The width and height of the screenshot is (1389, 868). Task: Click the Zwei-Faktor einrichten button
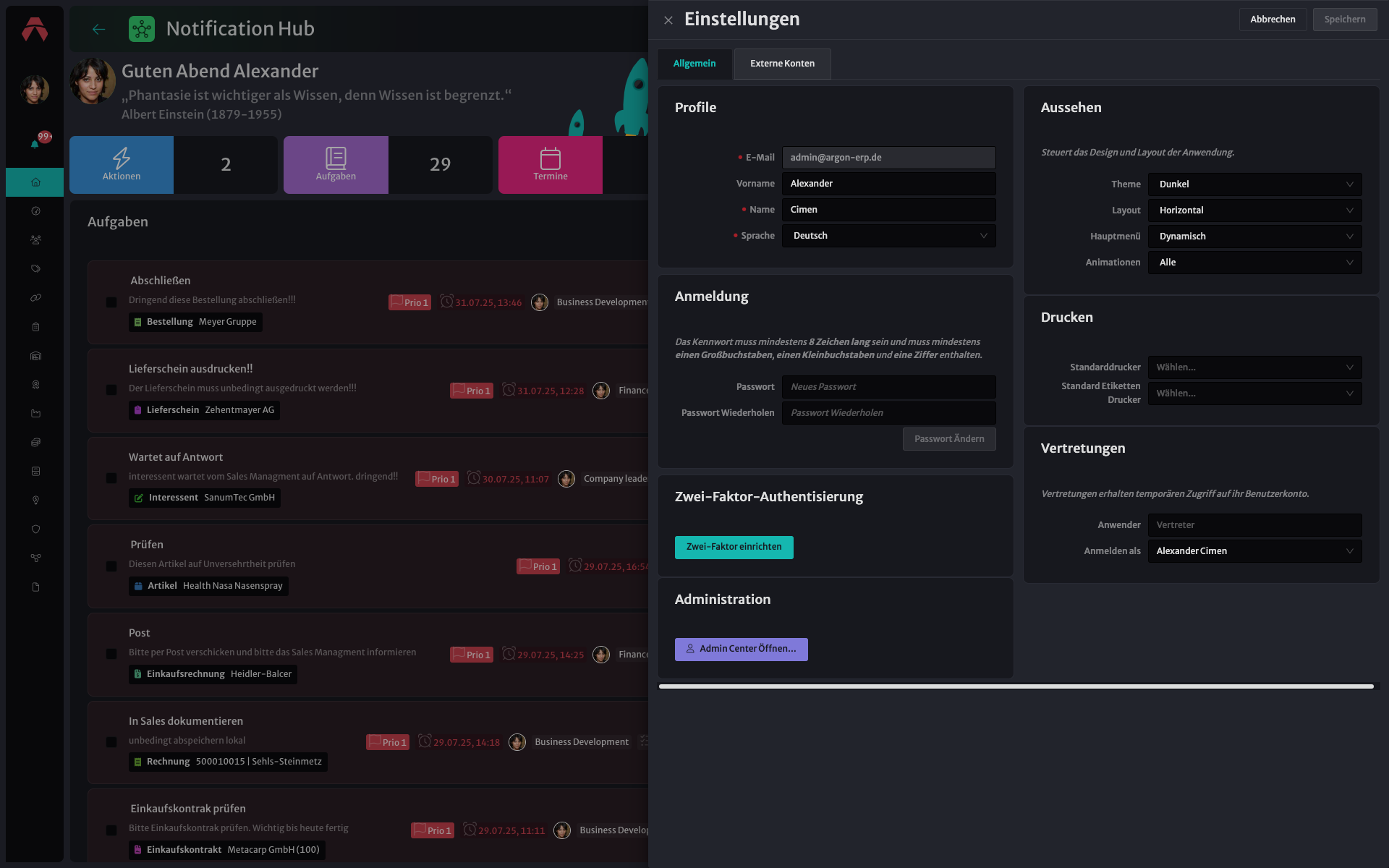734,548
